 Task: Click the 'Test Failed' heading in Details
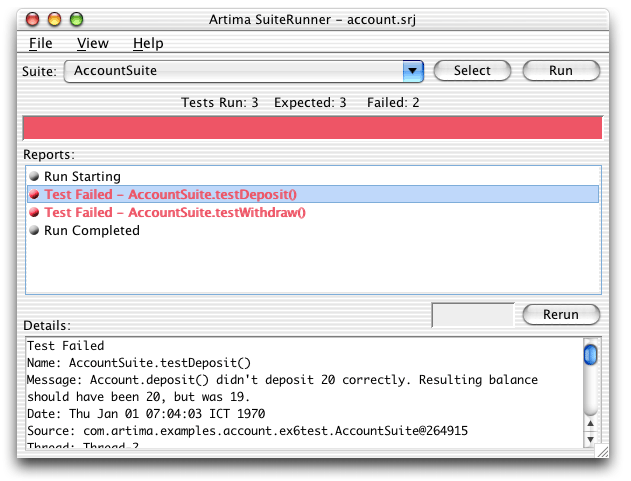(66, 346)
